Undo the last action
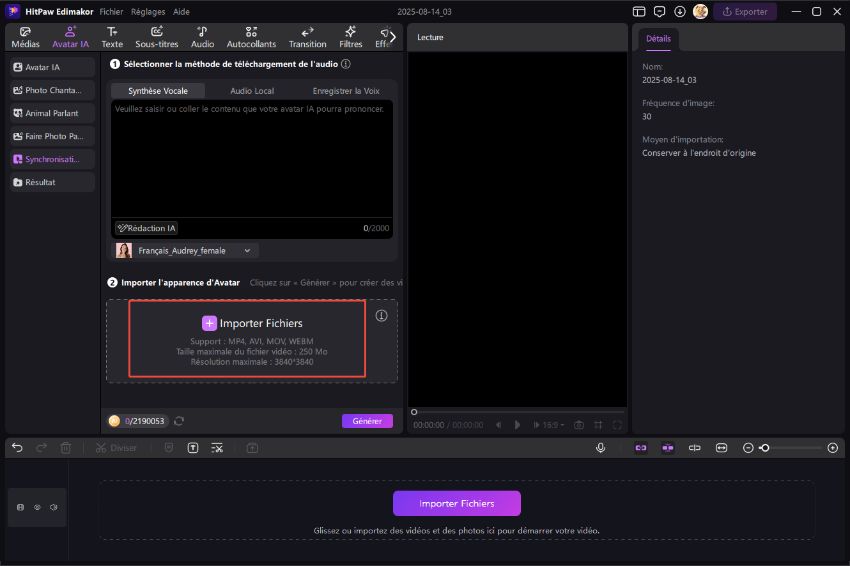850x566 pixels. click(x=17, y=448)
